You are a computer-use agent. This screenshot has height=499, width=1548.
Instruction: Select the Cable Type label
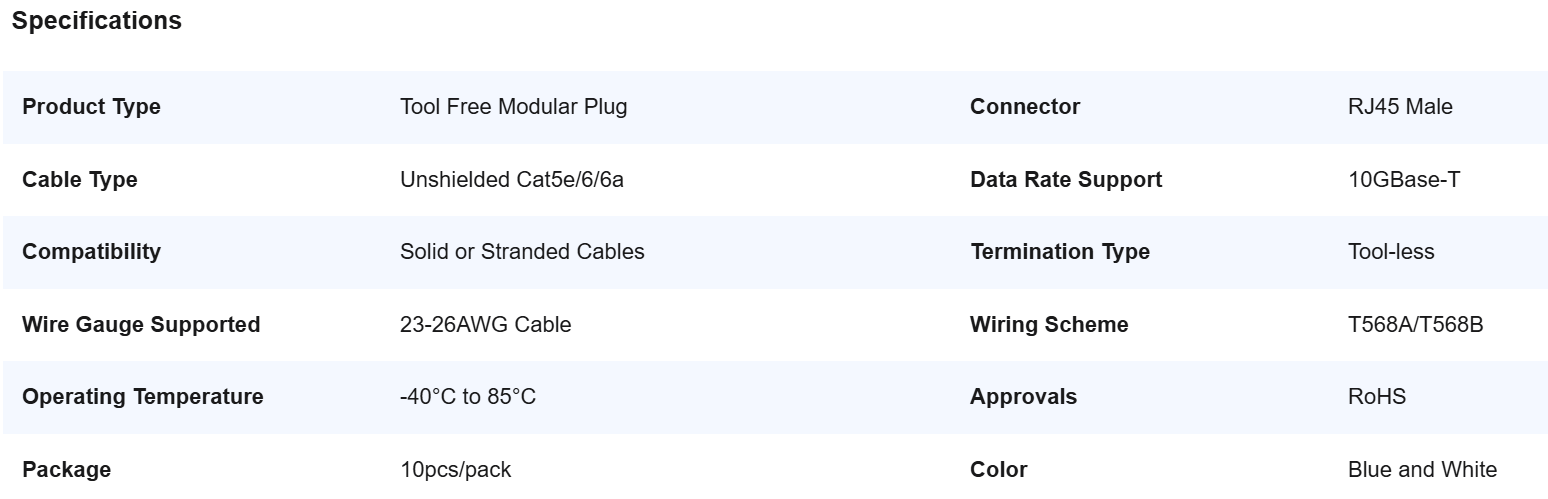[80, 180]
